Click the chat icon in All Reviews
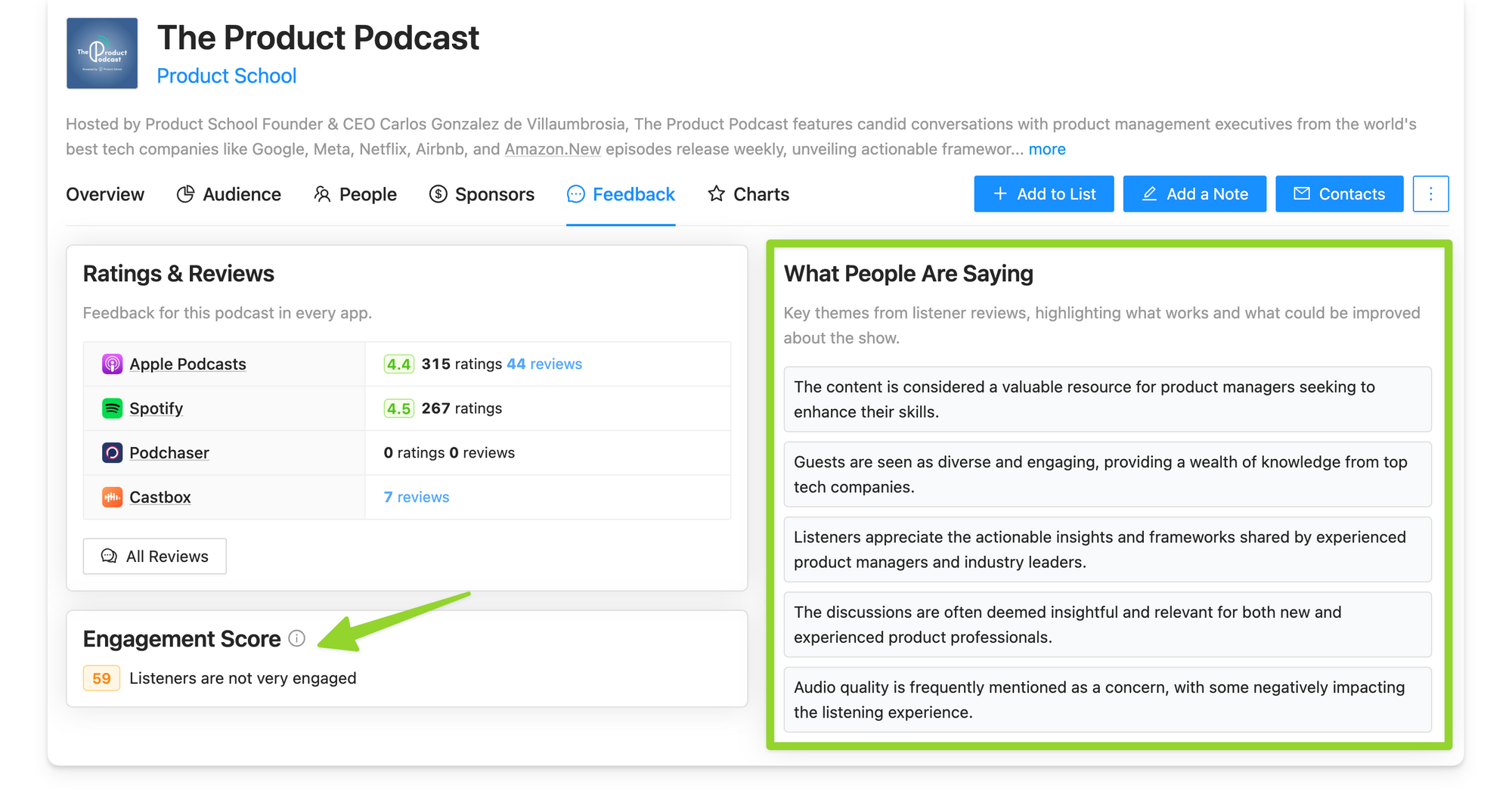Viewport: 1512px width, 794px height. (109, 556)
